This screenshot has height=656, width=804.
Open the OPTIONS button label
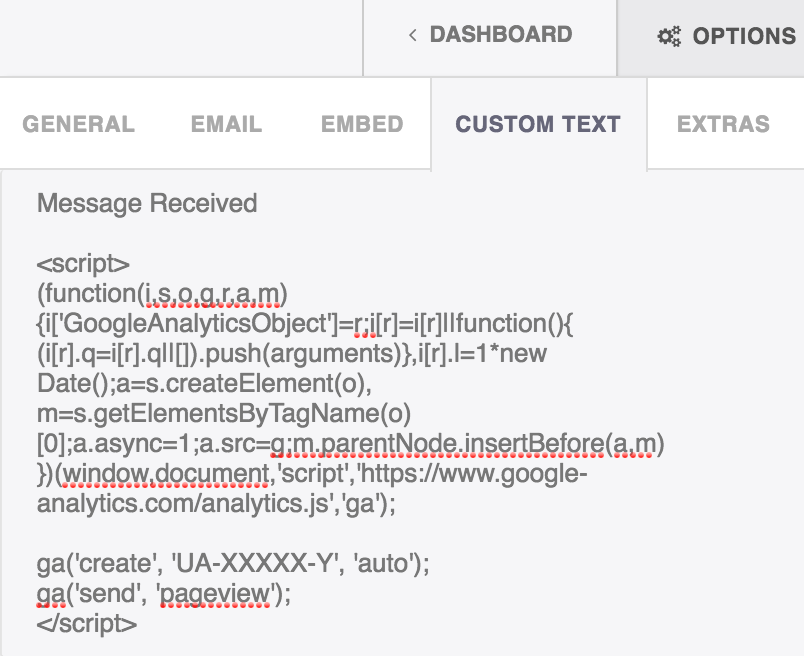(x=744, y=36)
